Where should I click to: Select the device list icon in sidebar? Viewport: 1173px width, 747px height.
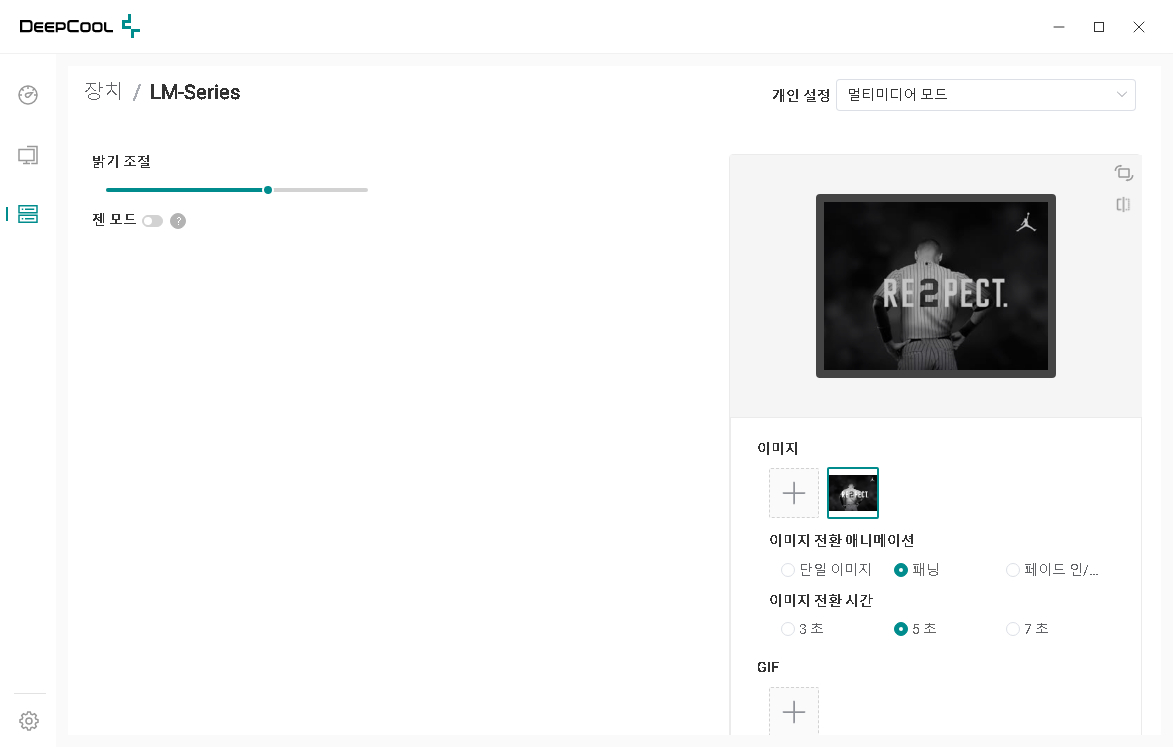pos(28,214)
